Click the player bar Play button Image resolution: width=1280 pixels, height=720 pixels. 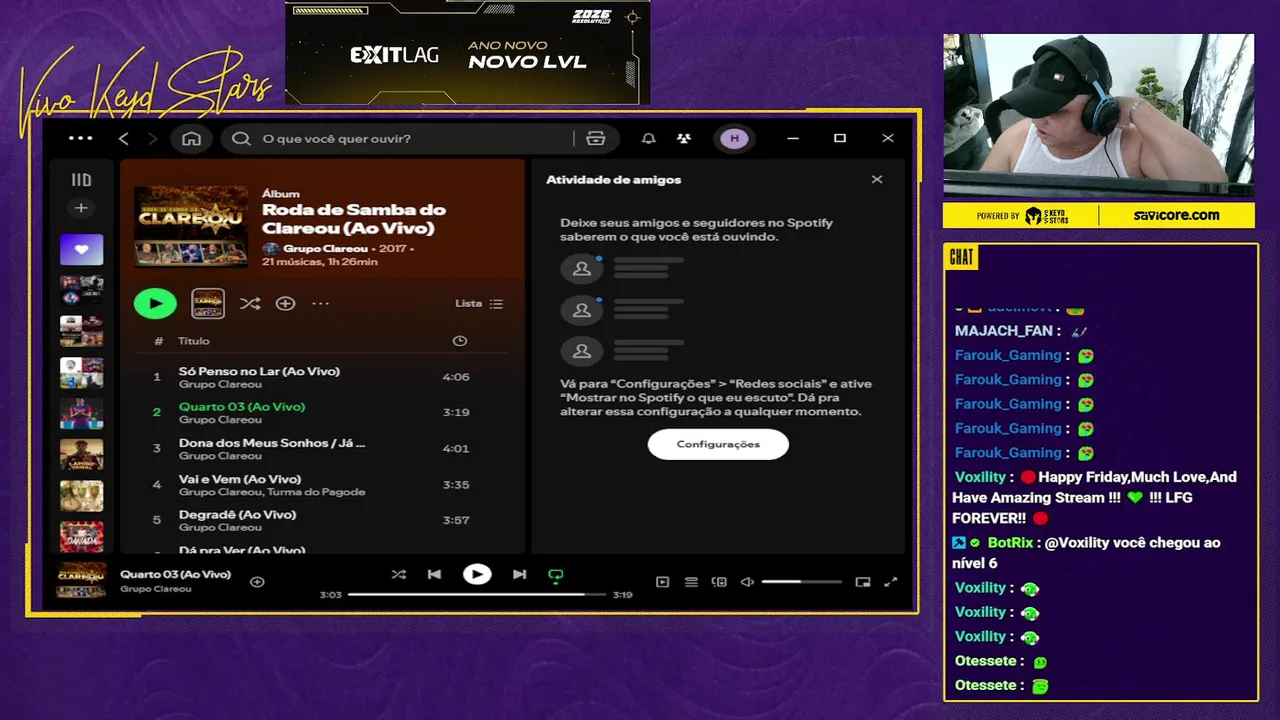[x=477, y=574]
